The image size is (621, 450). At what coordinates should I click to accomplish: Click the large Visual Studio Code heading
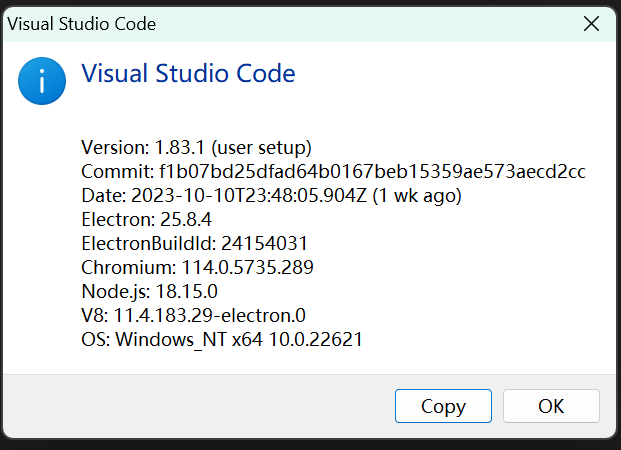coord(188,73)
